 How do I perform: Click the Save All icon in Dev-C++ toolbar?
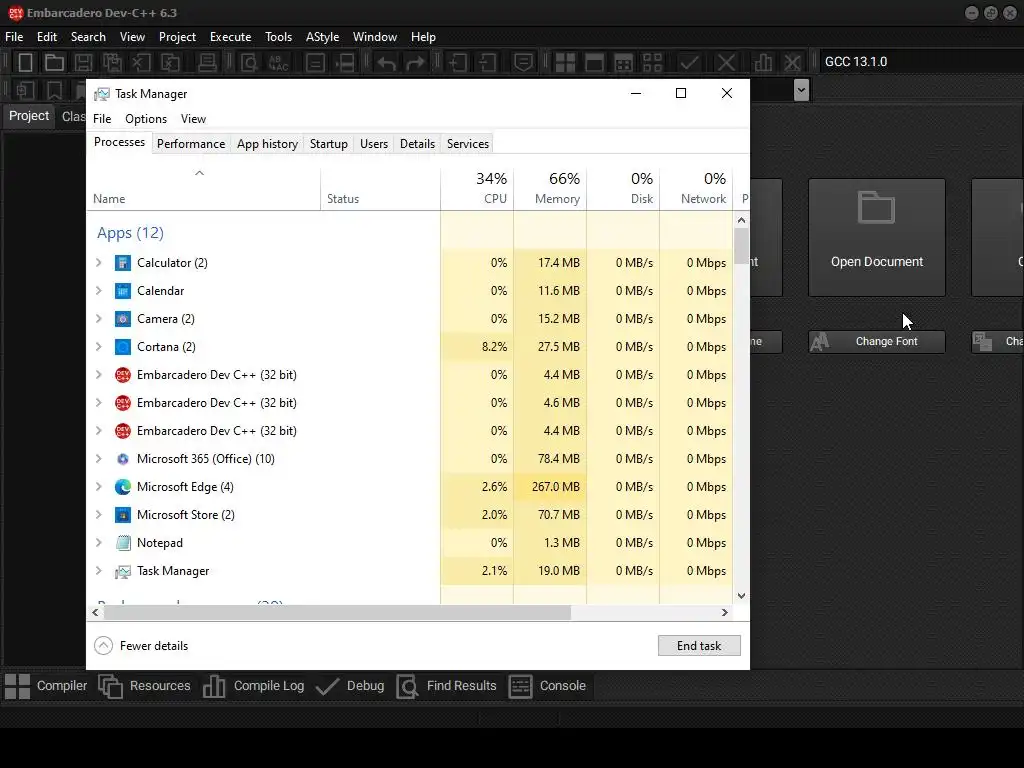click(x=112, y=63)
